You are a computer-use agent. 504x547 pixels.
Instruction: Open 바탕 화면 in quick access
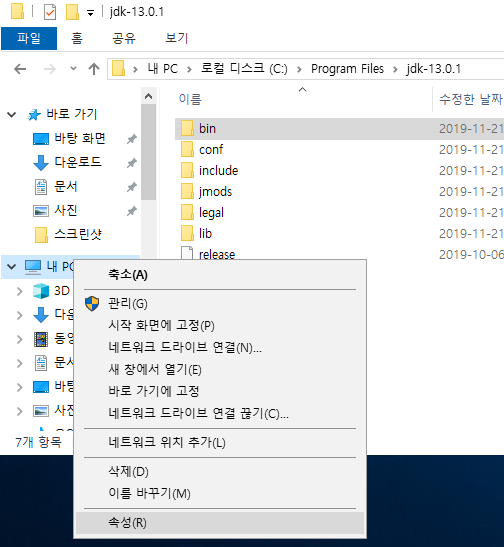coord(80,138)
